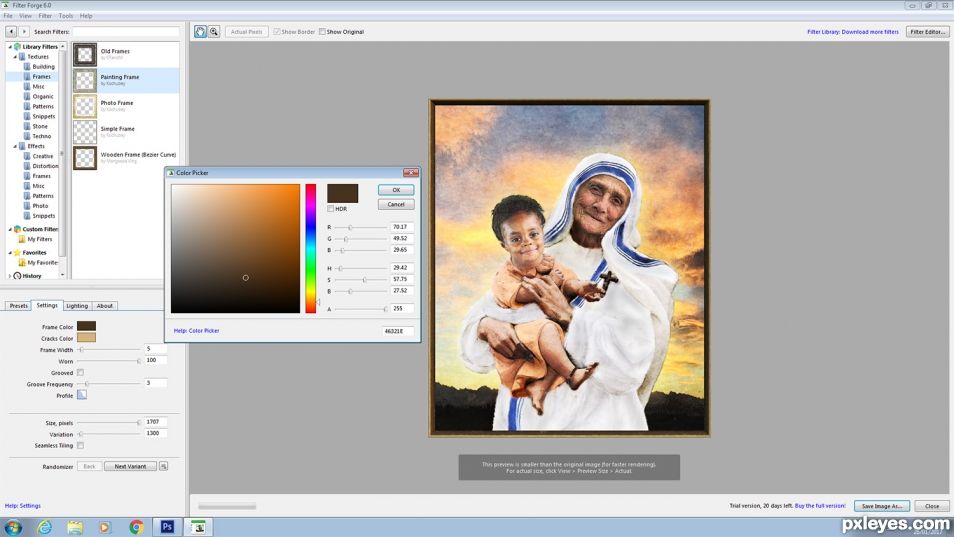Open Windows media player from taskbar

coord(105,527)
